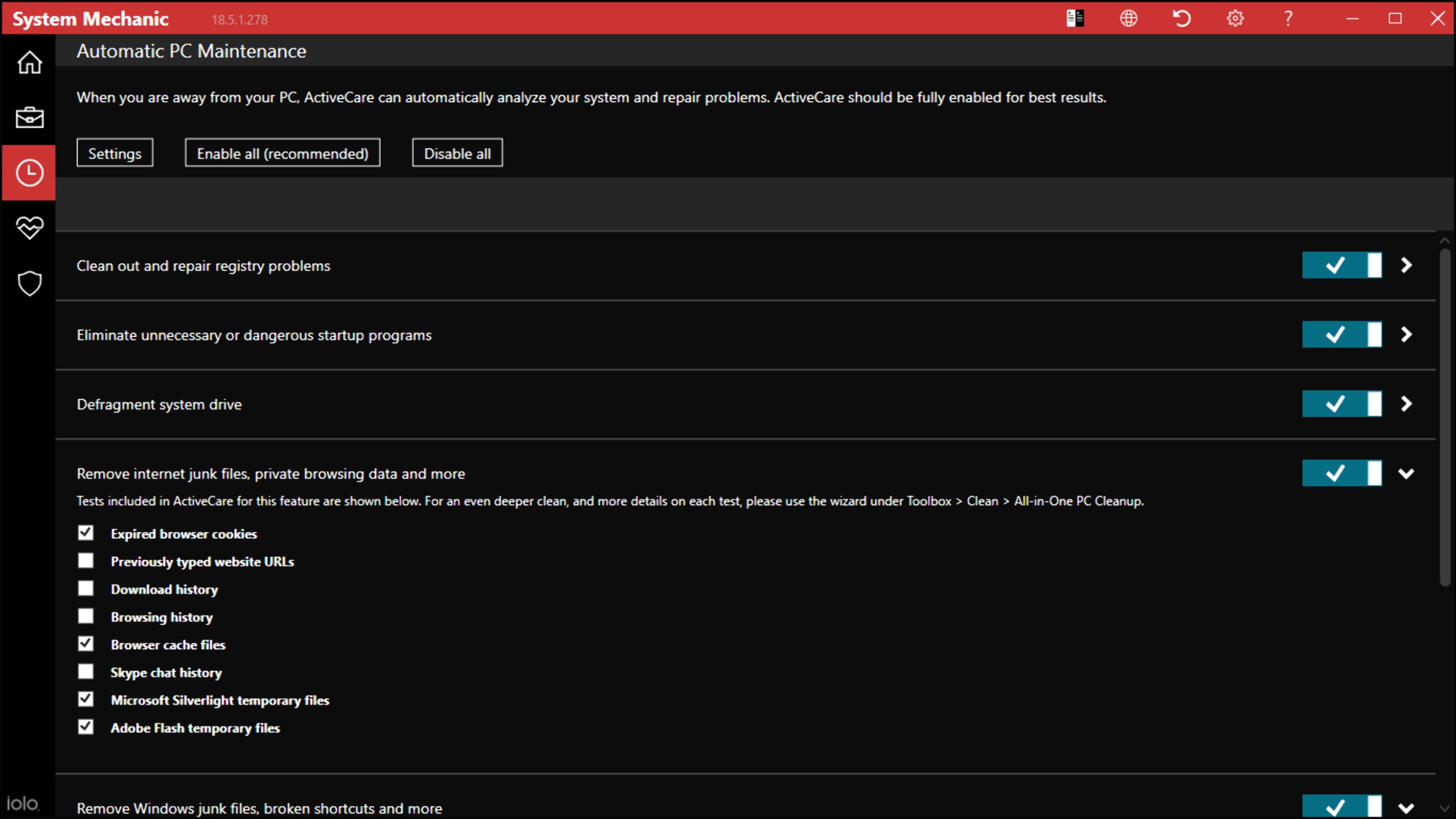The height and width of the screenshot is (819, 1456).
Task: Click the iolo logo in bottom corner
Action: (x=22, y=803)
